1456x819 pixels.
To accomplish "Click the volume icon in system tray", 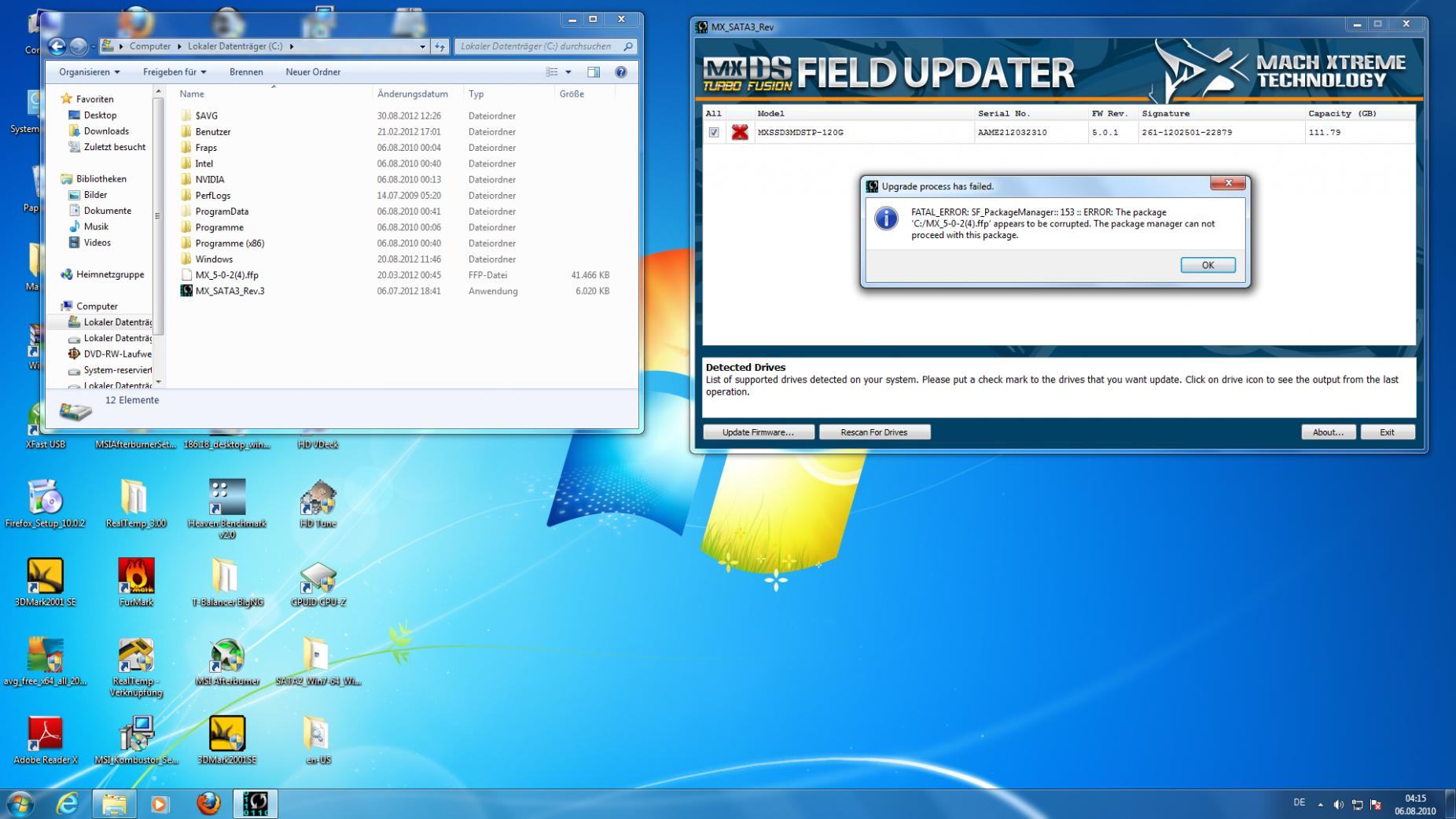I will 1338,805.
